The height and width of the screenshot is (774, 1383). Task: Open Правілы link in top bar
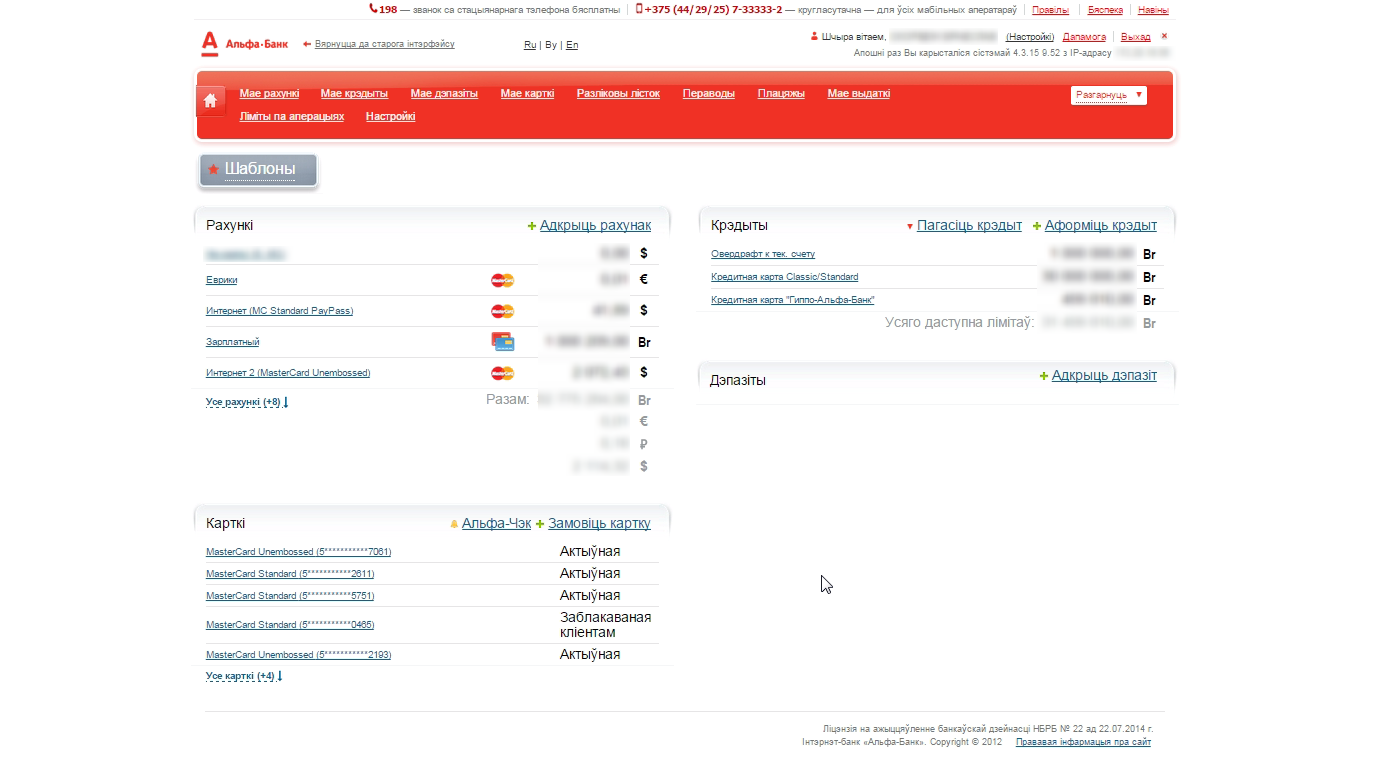1050,10
